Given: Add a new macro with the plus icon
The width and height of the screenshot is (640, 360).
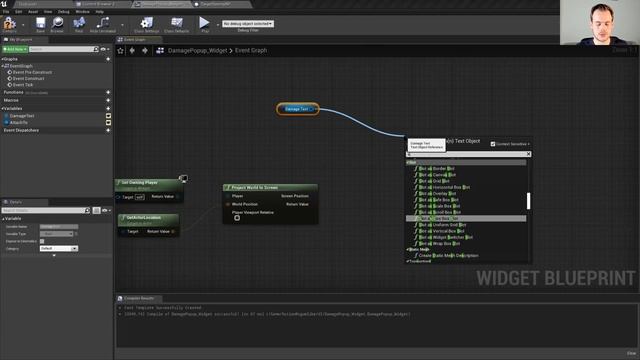Looking at the screenshot, I should pos(108,100).
